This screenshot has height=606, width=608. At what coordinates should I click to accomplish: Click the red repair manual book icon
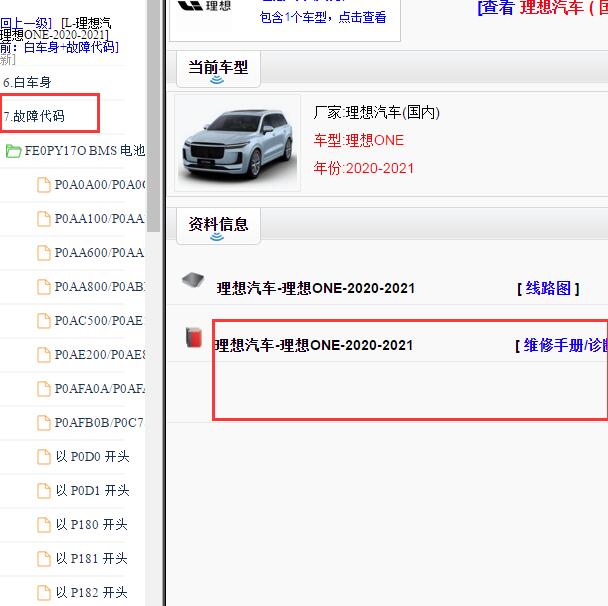[x=193, y=338]
